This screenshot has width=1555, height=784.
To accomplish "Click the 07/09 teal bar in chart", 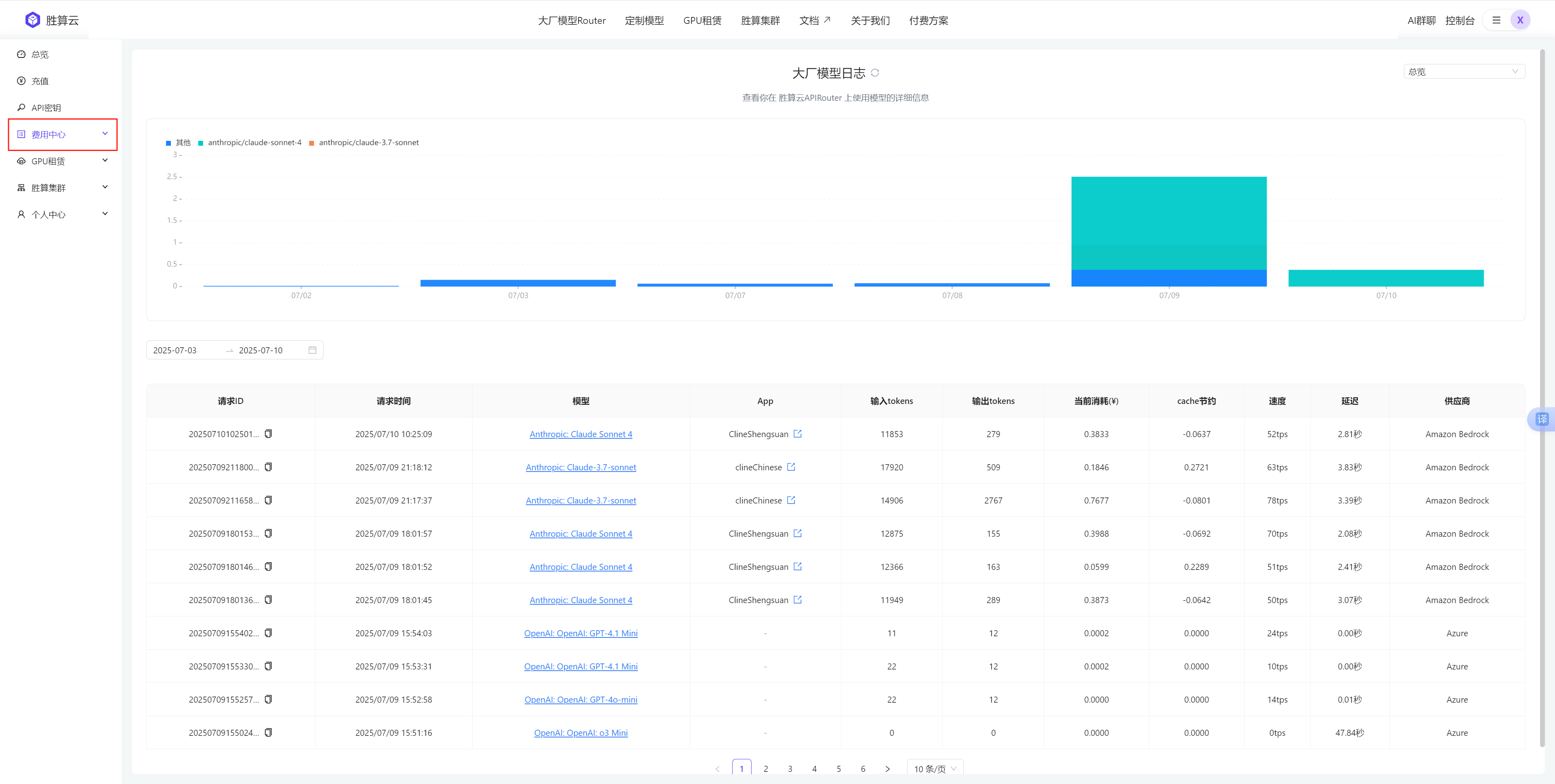I will 1169,223.
